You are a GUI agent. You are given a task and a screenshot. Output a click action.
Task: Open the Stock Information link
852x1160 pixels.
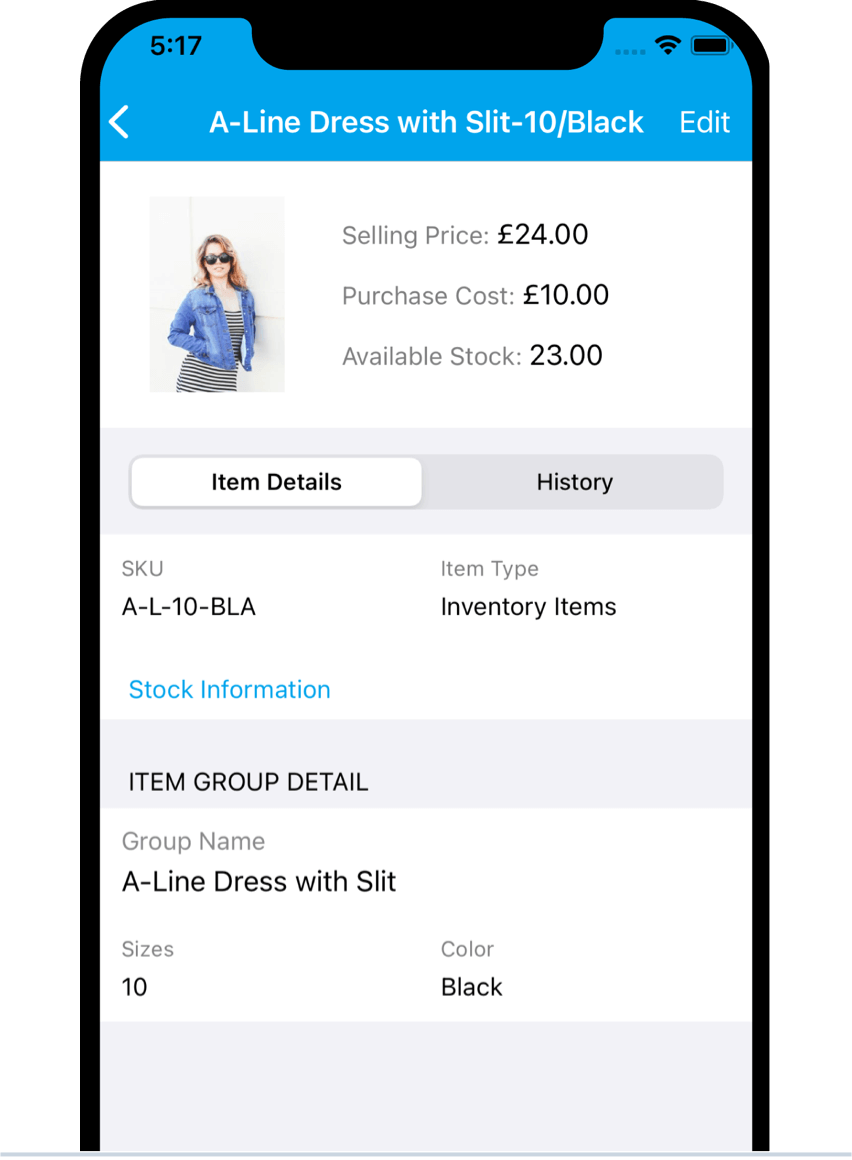[x=229, y=689]
